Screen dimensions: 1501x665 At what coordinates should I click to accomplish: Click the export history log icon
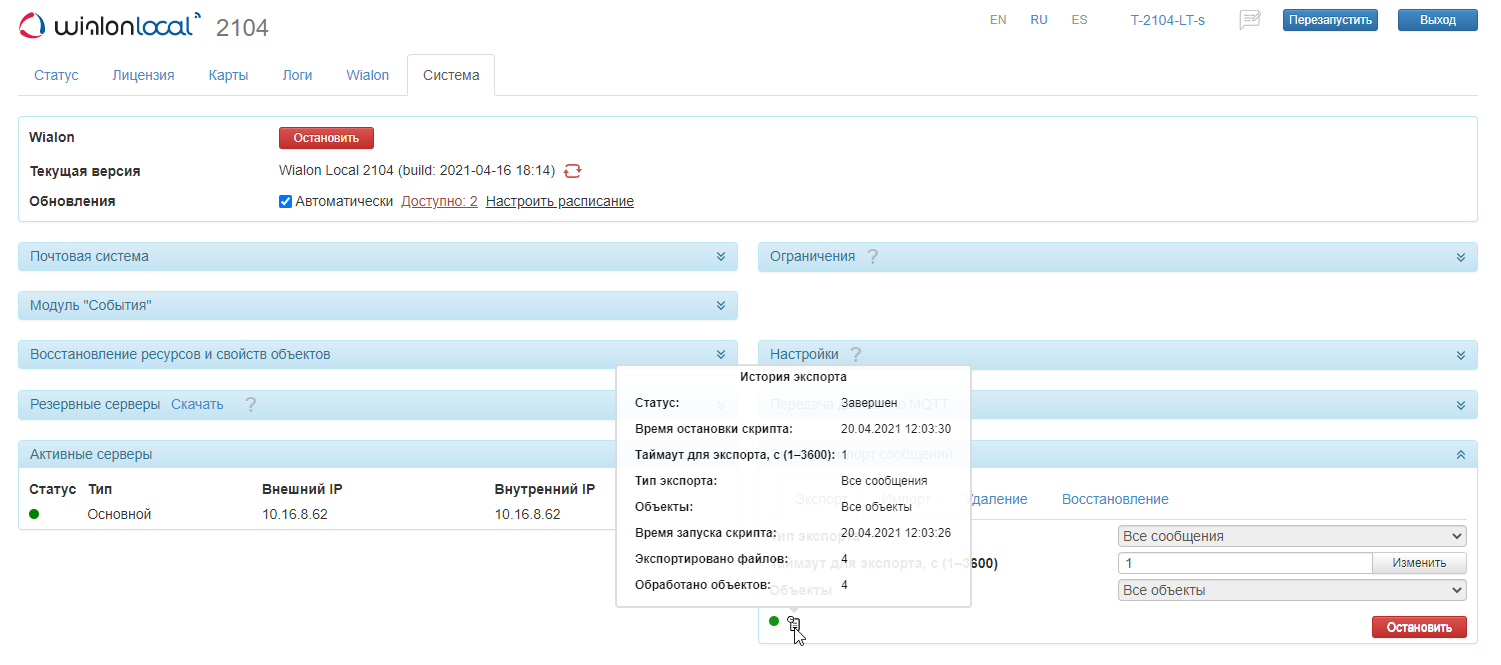[x=794, y=623]
